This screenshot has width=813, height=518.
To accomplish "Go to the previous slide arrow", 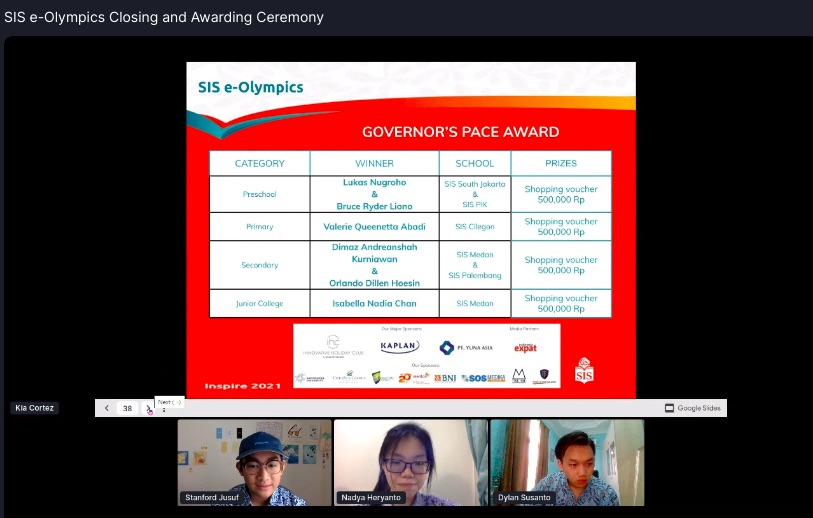I will [107, 408].
